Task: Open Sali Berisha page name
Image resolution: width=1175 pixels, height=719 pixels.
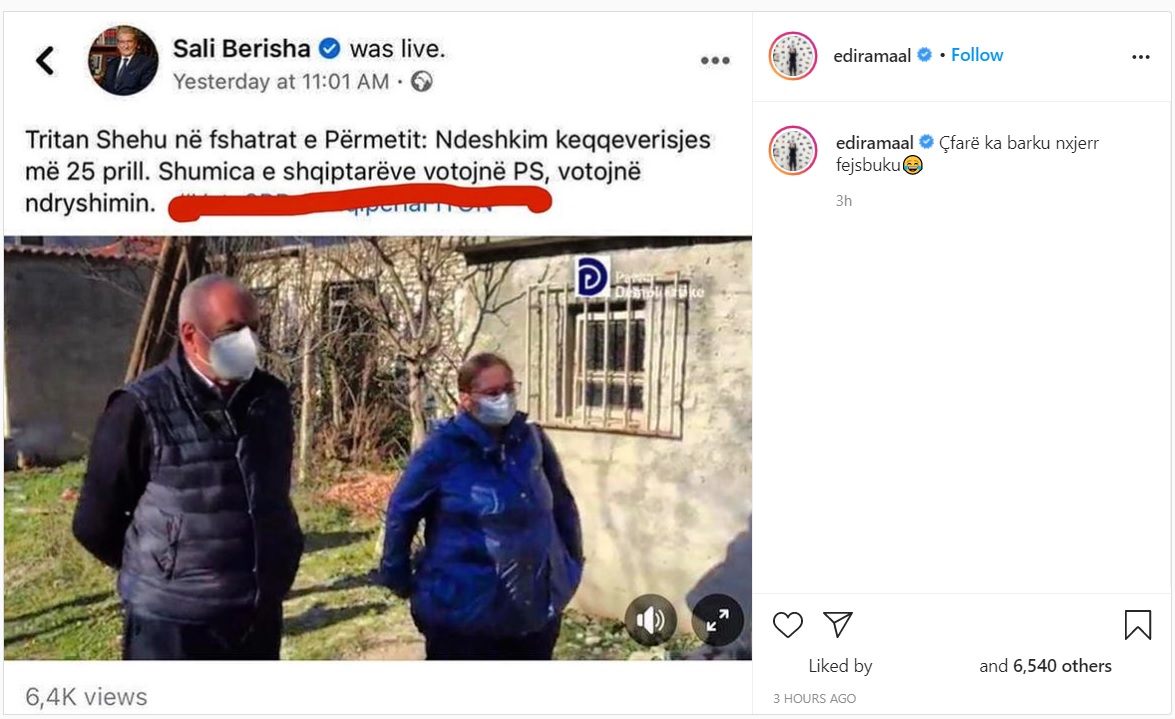Action: [241, 49]
